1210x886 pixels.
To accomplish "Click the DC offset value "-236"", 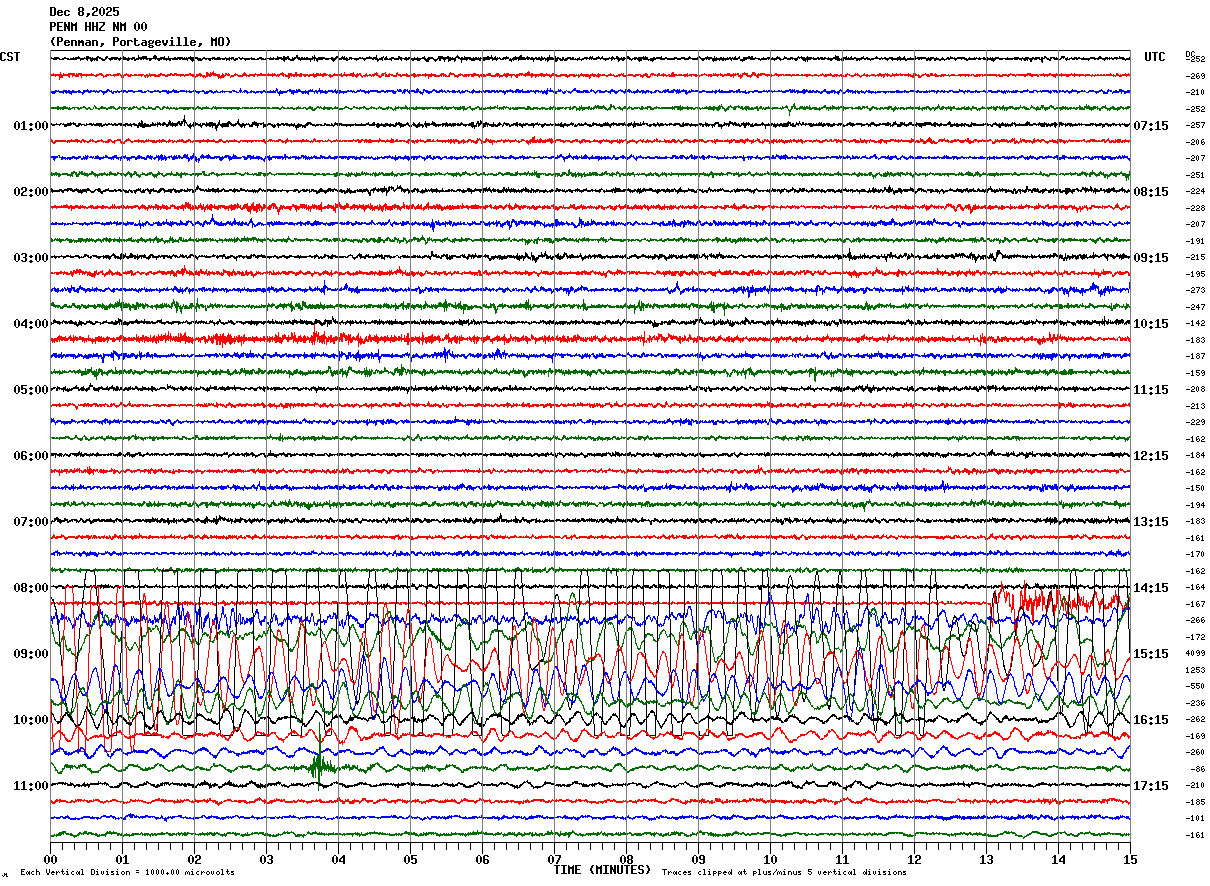I will tap(1195, 703).
